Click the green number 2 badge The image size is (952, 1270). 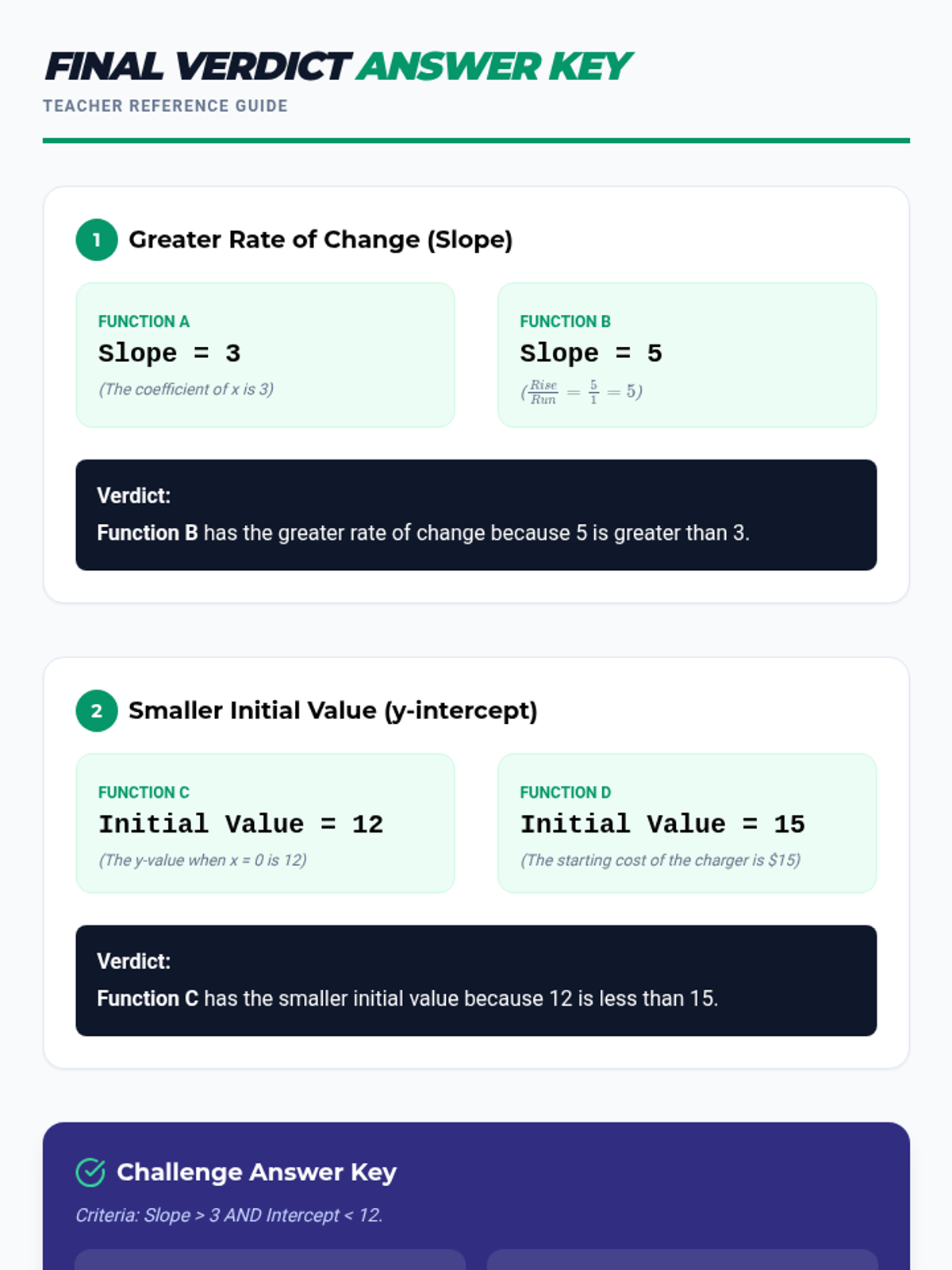click(97, 710)
